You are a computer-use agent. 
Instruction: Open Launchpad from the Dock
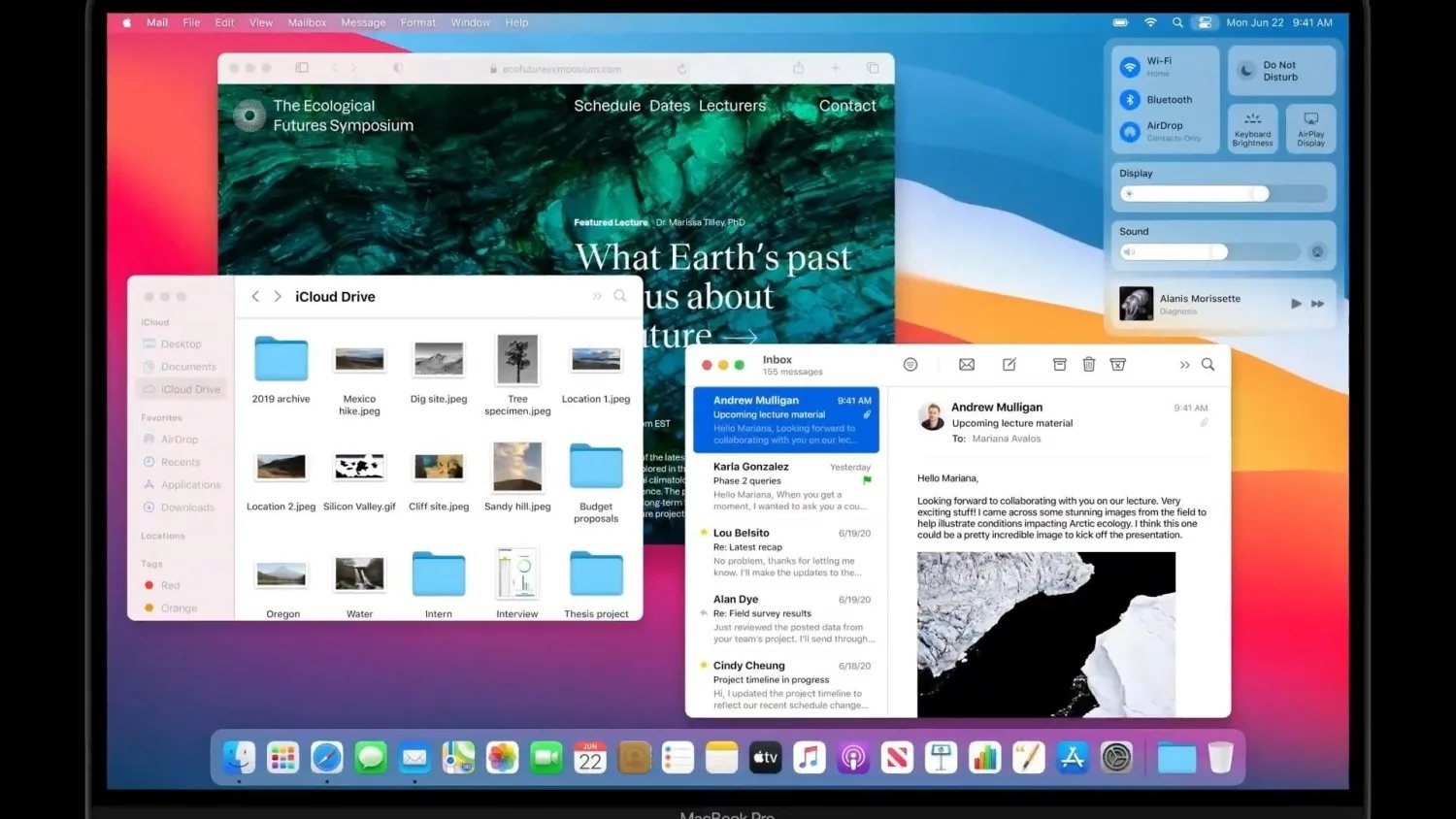coord(282,757)
